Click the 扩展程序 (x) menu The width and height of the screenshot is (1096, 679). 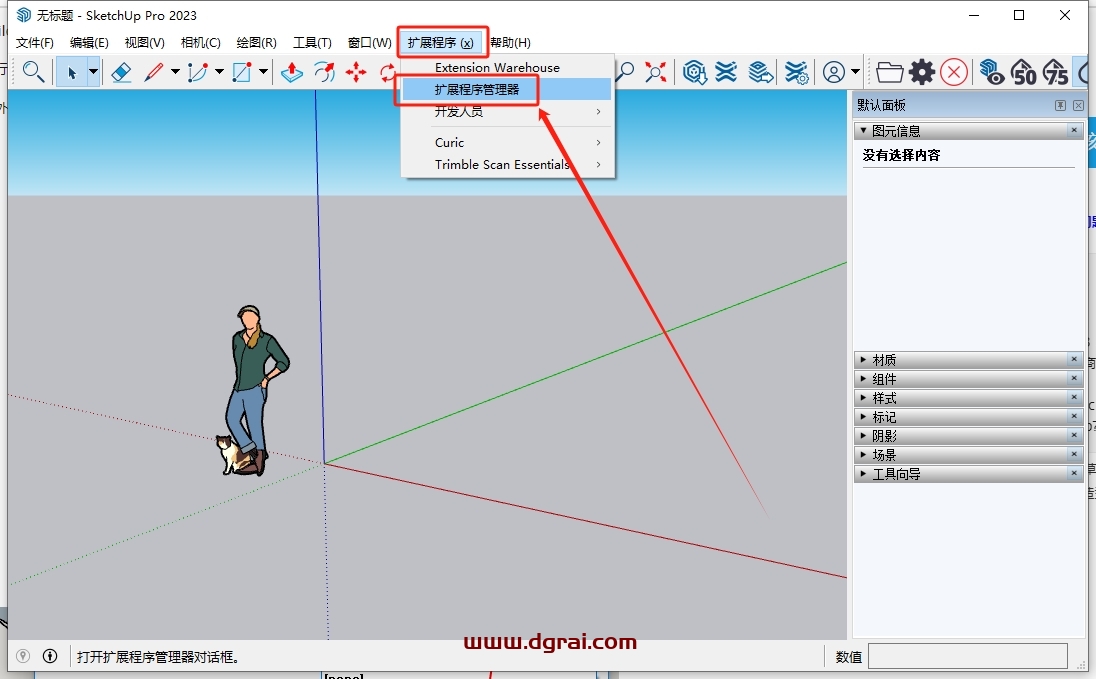point(441,43)
